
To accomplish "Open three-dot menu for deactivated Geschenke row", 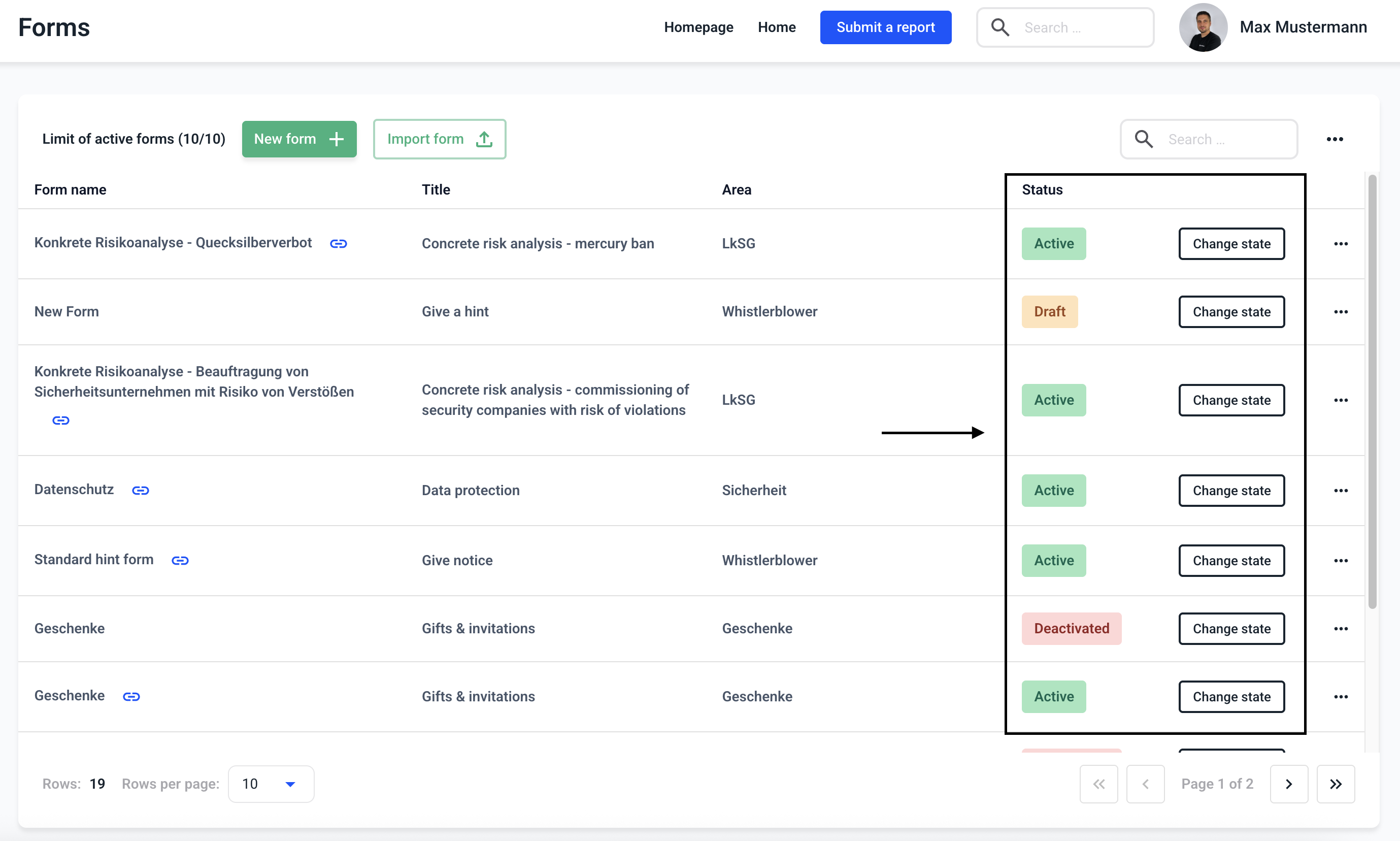I will point(1341,629).
